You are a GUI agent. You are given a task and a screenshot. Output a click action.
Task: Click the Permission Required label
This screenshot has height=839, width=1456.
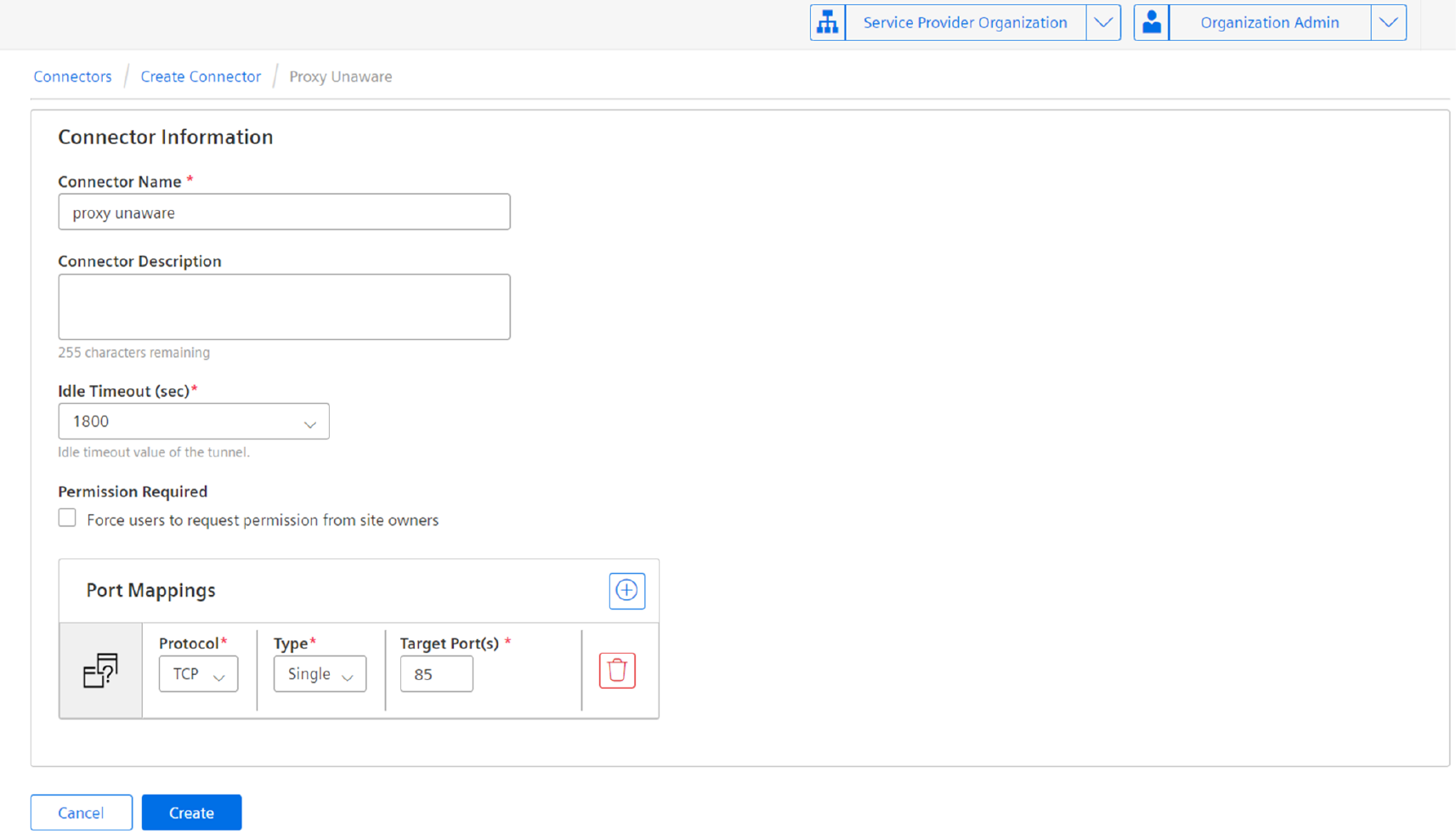pyautogui.click(x=133, y=491)
